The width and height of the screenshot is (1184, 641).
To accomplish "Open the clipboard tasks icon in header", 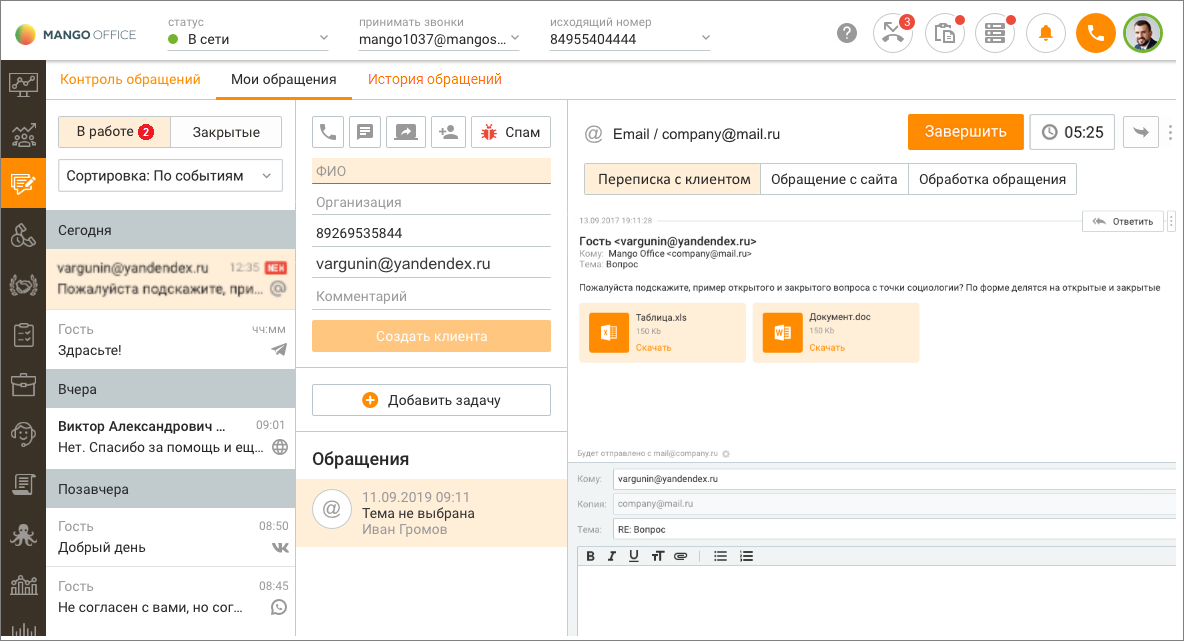I will click(x=945, y=33).
